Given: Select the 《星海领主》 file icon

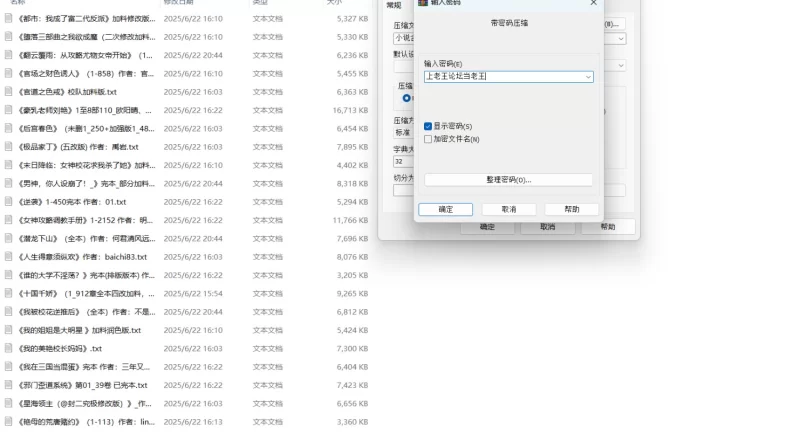Looking at the screenshot, I should (x=9, y=403).
